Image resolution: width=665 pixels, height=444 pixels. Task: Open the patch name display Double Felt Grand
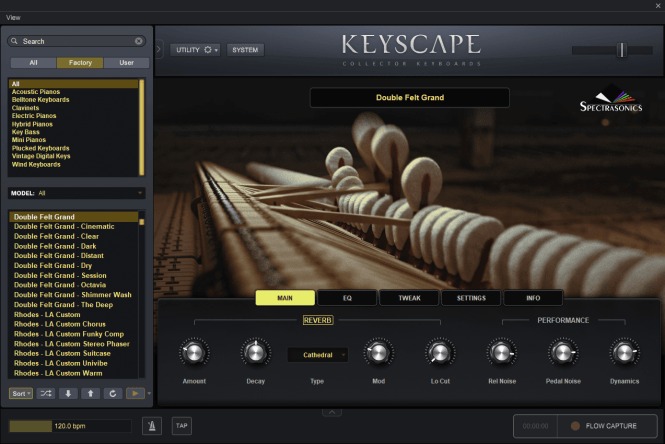click(x=410, y=98)
